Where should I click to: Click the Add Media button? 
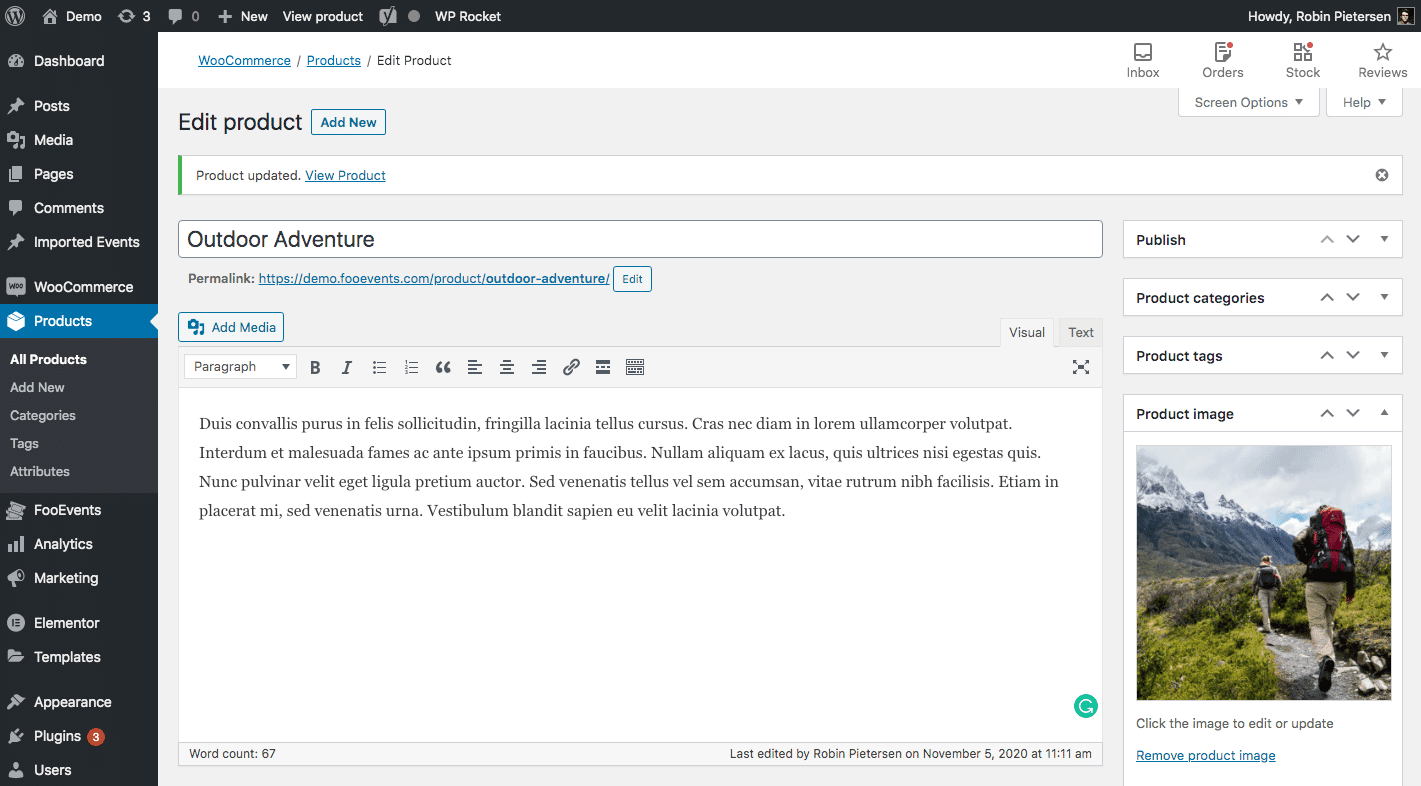pyautogui.click(x=231, y=327)
